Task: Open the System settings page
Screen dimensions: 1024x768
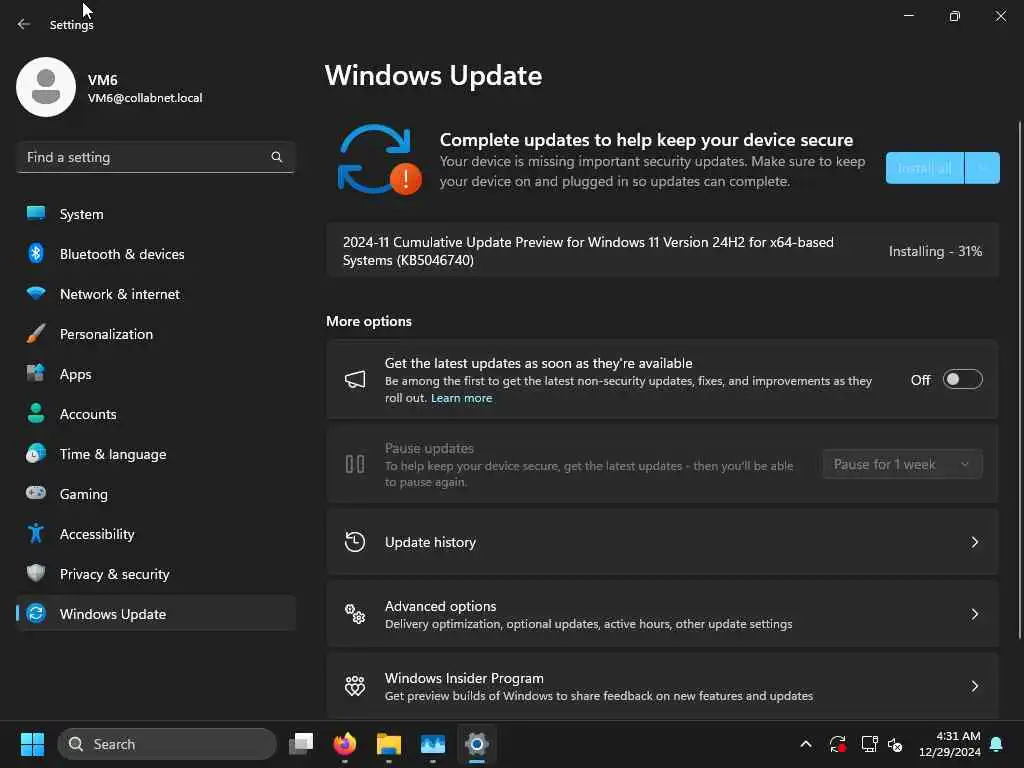Action: pyautogui.click(x=155, y=214)
